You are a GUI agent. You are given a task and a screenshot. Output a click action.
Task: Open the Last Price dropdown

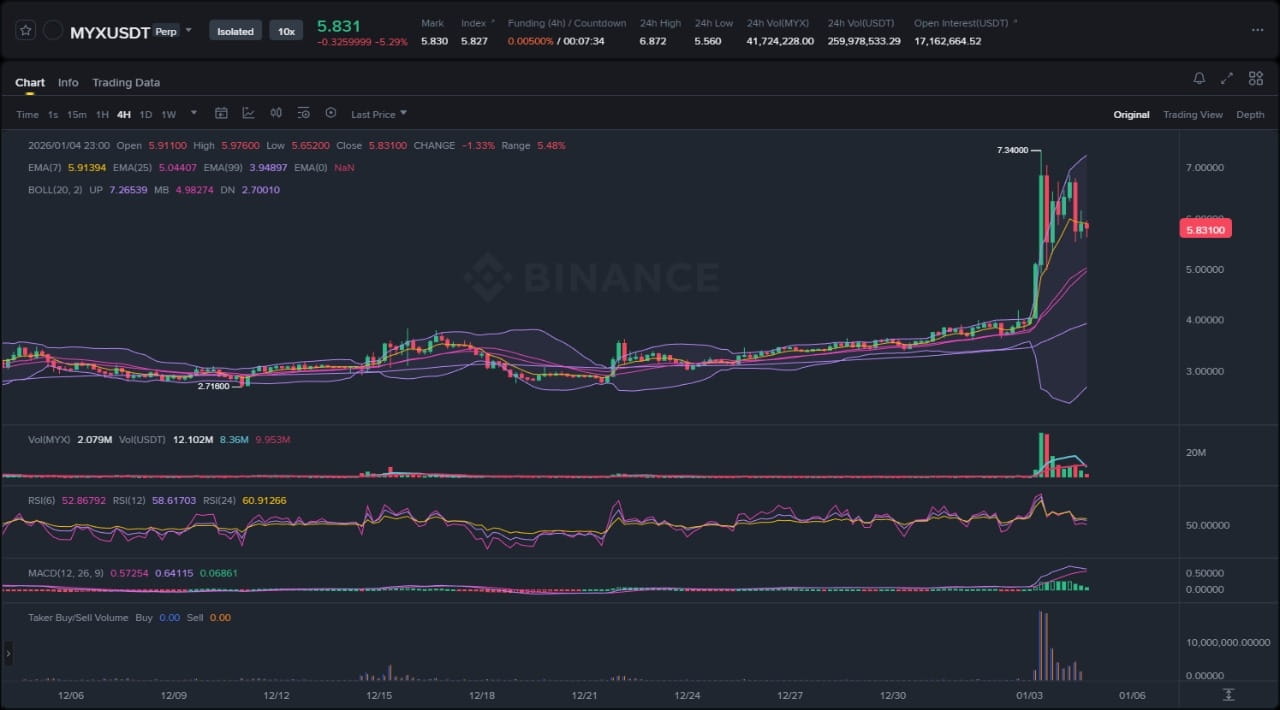click(x=379, y=114)
